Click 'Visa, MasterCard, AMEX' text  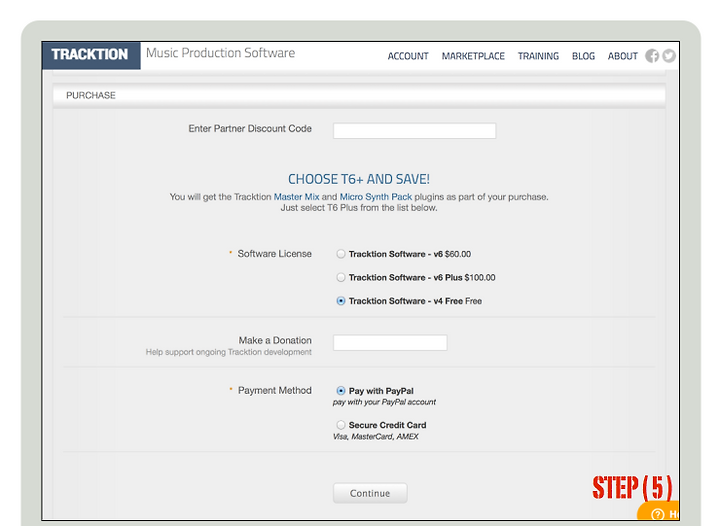[376, 436]
